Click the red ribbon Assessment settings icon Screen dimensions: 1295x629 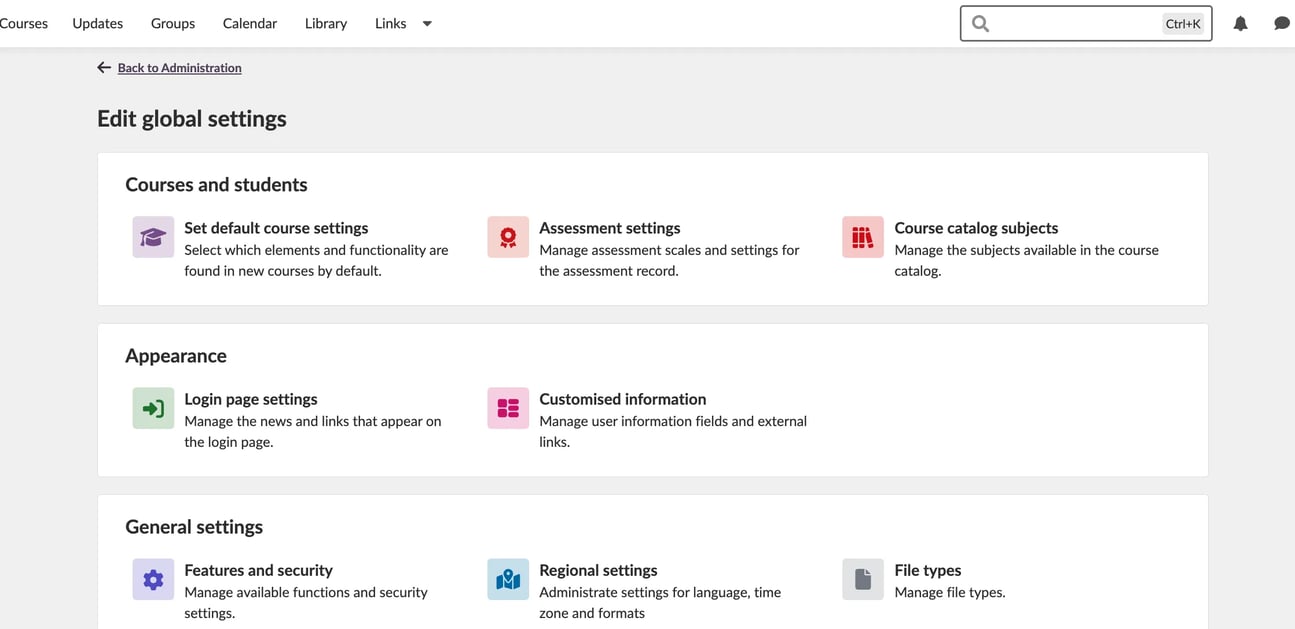click(508, 238)
